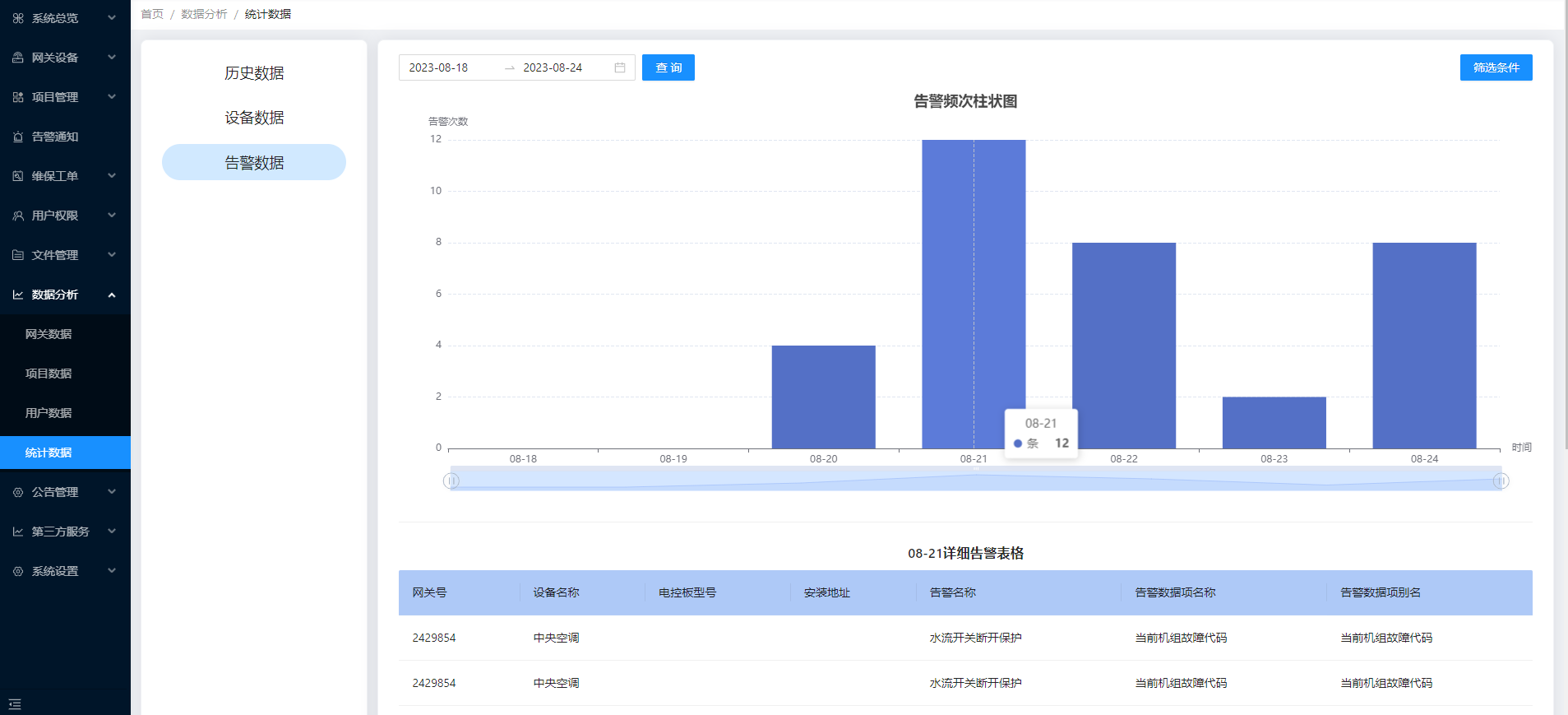Go to 首页 breadcrumb link
Viewport: 1568px width, 715px height.
coord(152,14)
